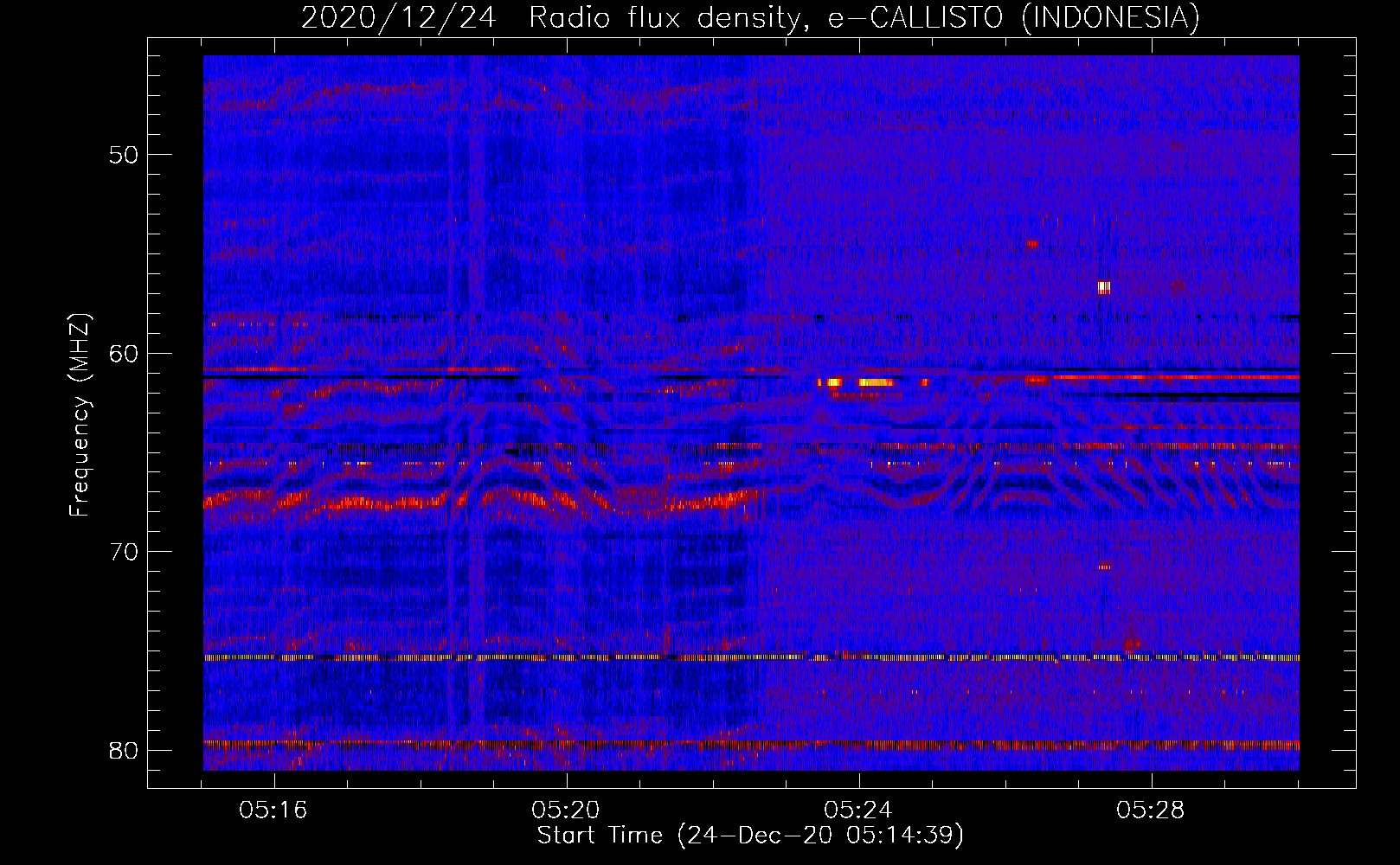The image size is (1400, 865).
Task: Click the 05:24 time tick label
Action: [858, 811]
